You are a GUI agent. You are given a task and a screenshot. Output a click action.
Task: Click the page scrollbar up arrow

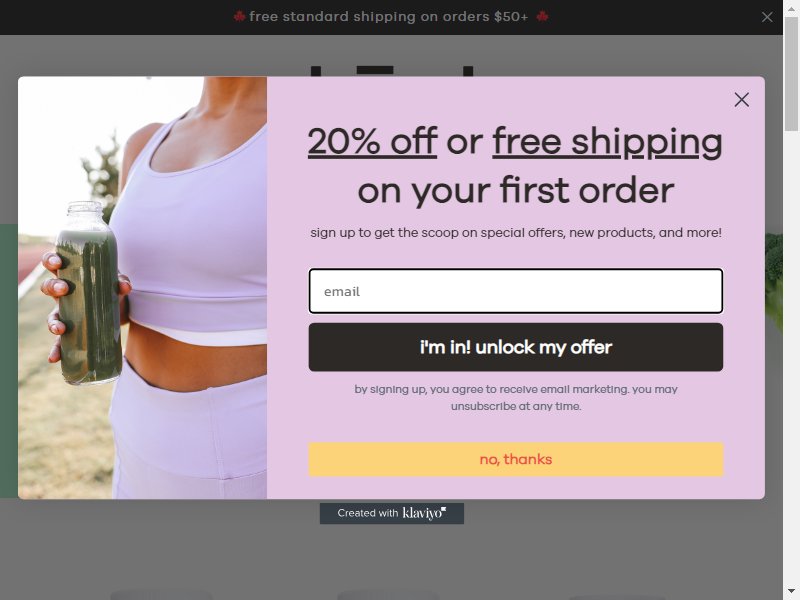791,8
